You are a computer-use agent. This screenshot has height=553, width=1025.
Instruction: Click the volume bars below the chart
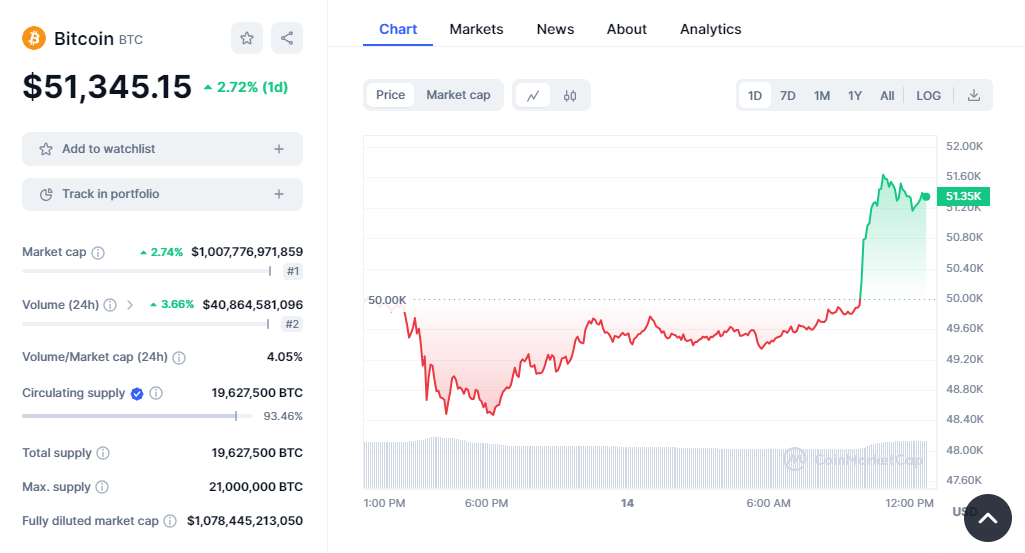(646, 464)
